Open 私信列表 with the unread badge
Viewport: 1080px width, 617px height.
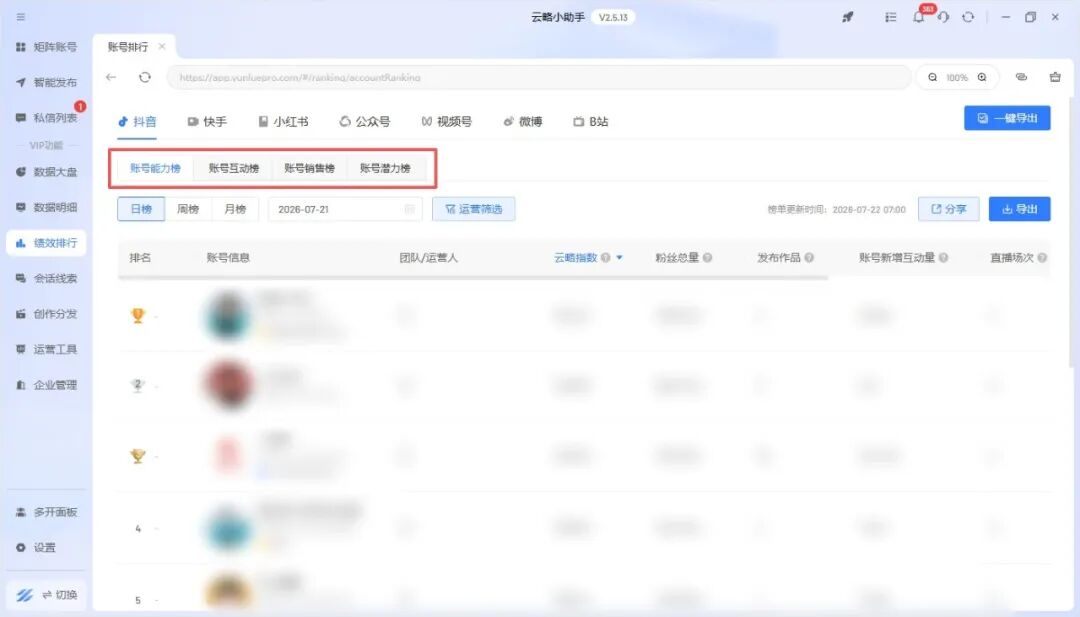point(46,118)
